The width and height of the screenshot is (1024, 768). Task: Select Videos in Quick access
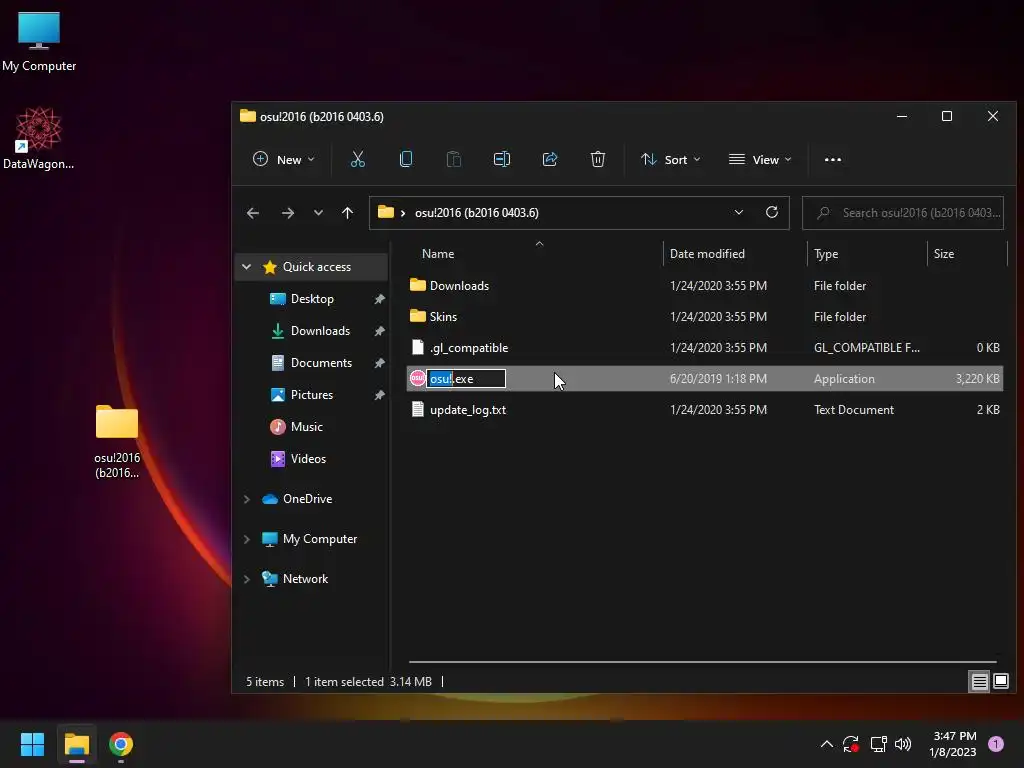[x=308, y=459]
